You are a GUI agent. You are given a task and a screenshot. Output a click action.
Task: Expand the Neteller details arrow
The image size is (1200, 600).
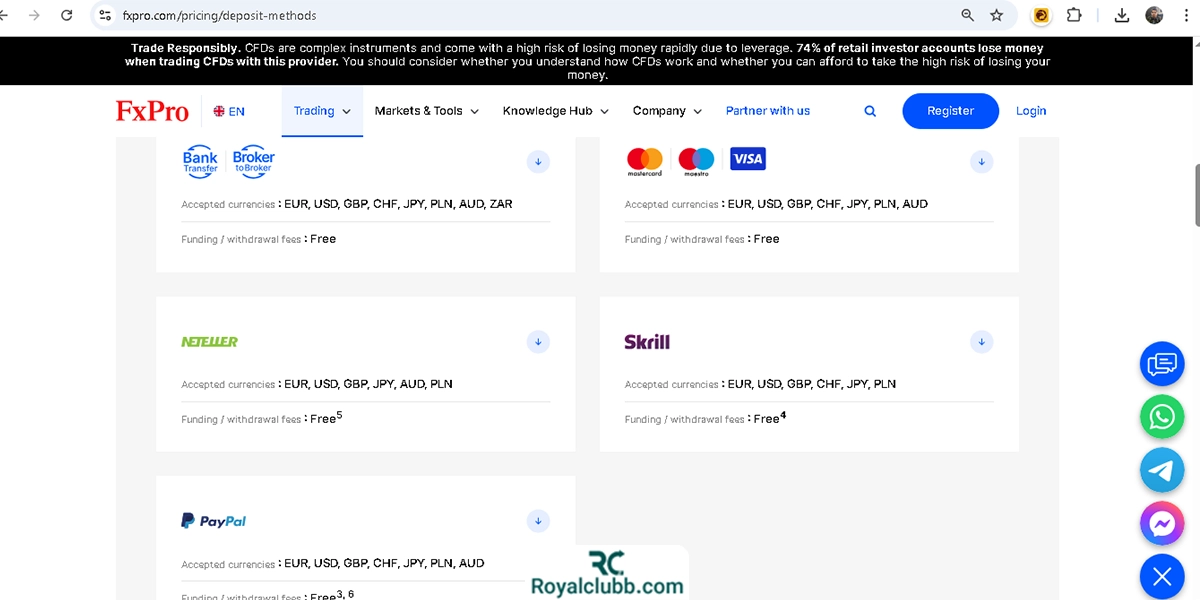538,342
